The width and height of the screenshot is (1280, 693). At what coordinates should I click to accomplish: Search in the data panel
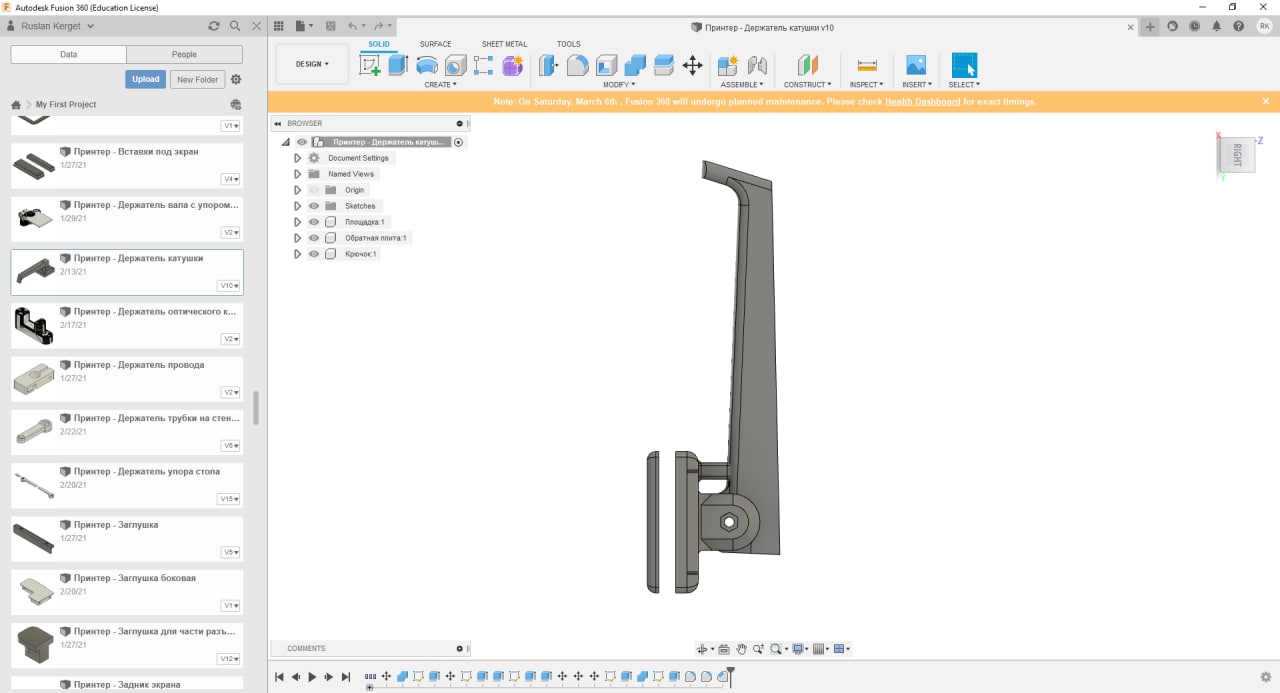pyautogui.click(x=235, y=26)
